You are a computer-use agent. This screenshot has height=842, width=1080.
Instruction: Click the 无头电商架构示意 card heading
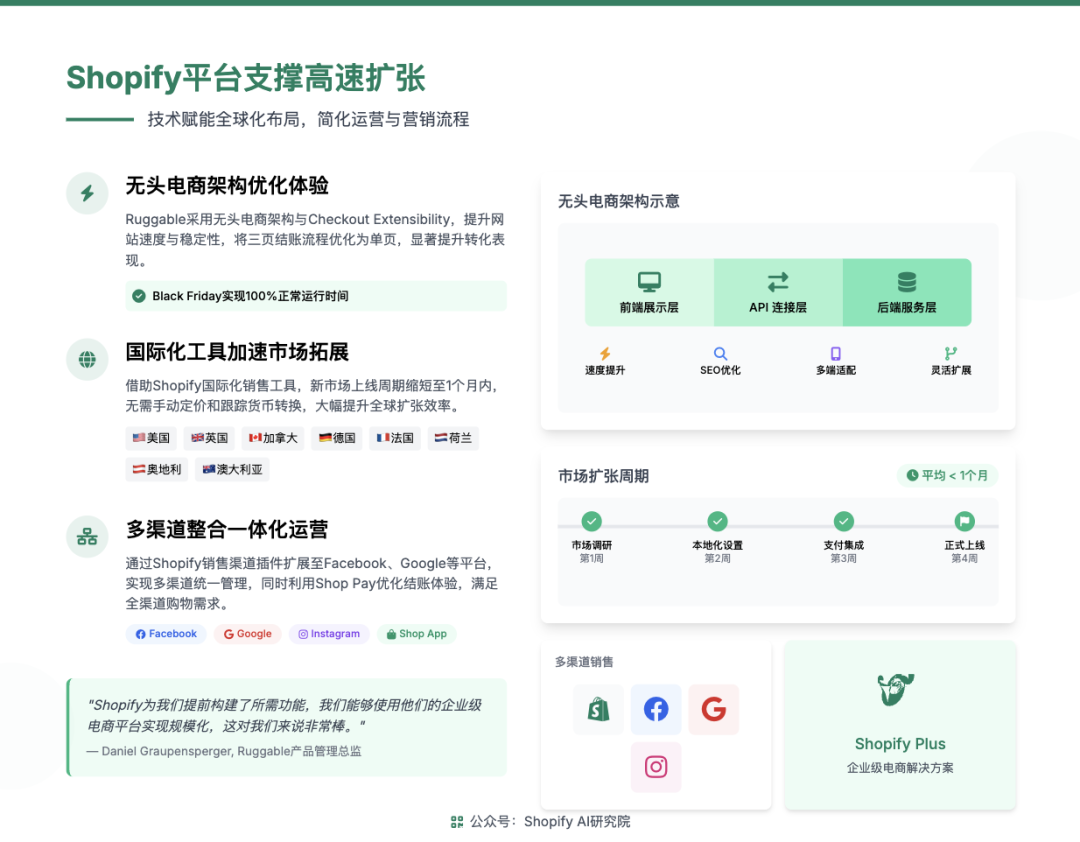(619, 201)
